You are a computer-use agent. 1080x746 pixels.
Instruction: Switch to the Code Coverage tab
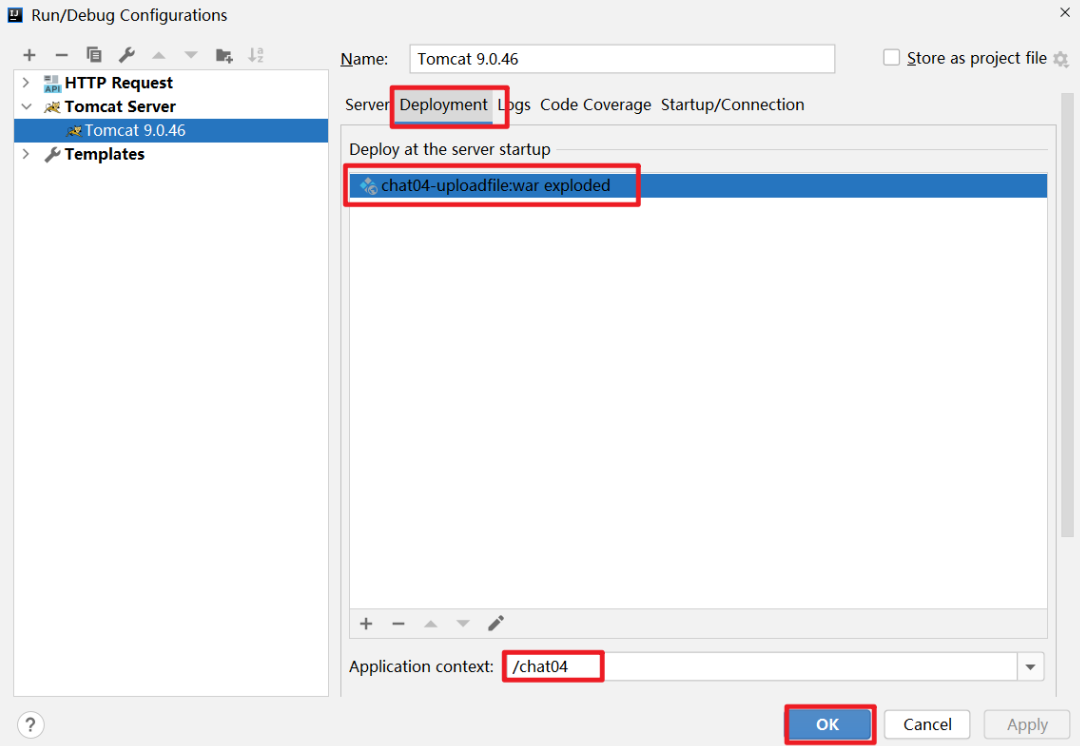[x=595, y=105]
